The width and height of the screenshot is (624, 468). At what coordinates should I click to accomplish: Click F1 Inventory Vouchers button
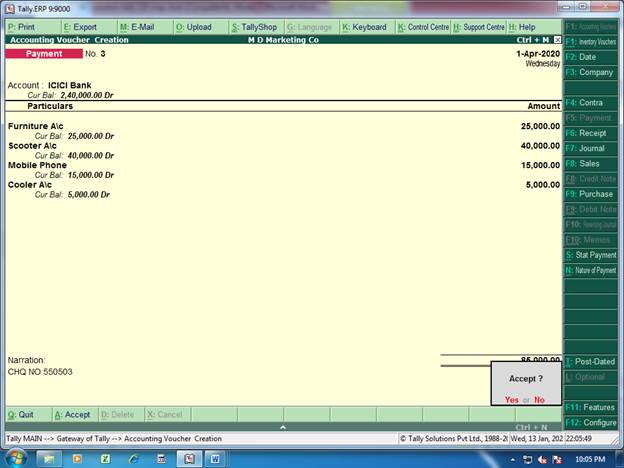coord(591,42)
